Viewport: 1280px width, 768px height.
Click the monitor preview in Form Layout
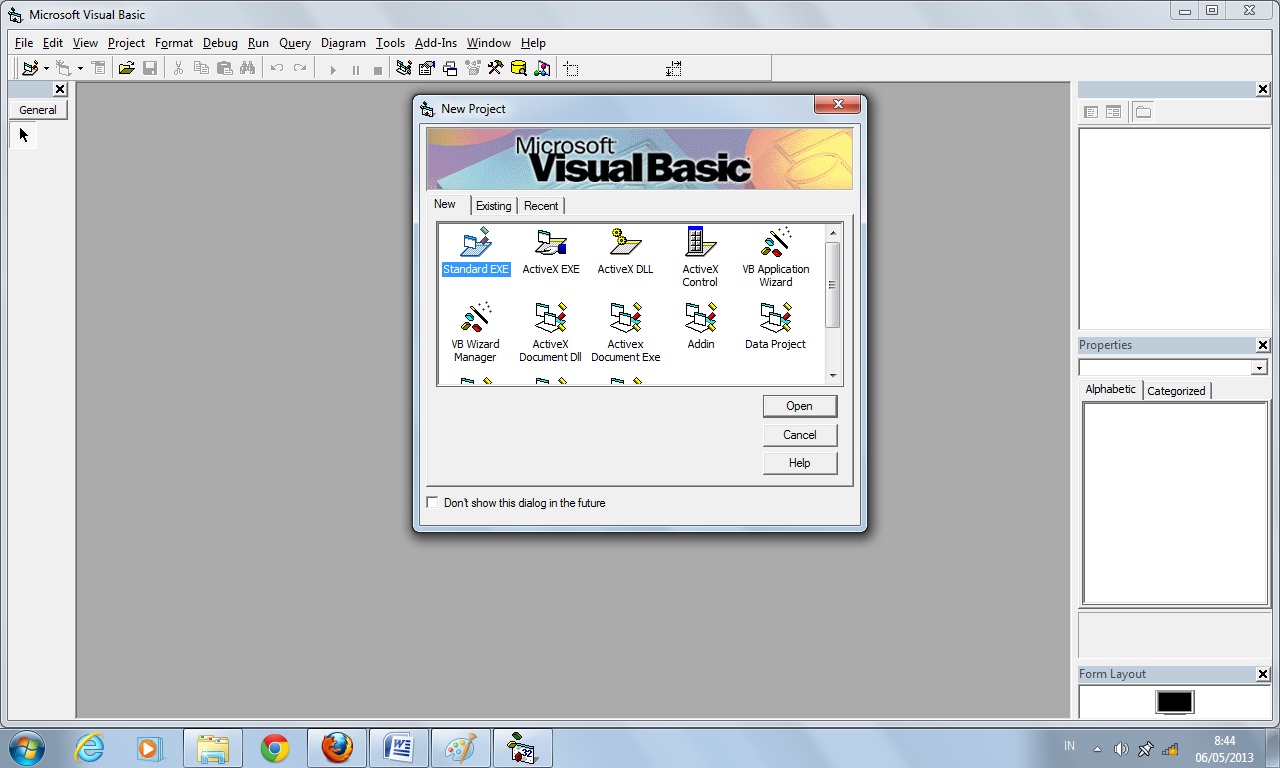tap(1175, 702)
